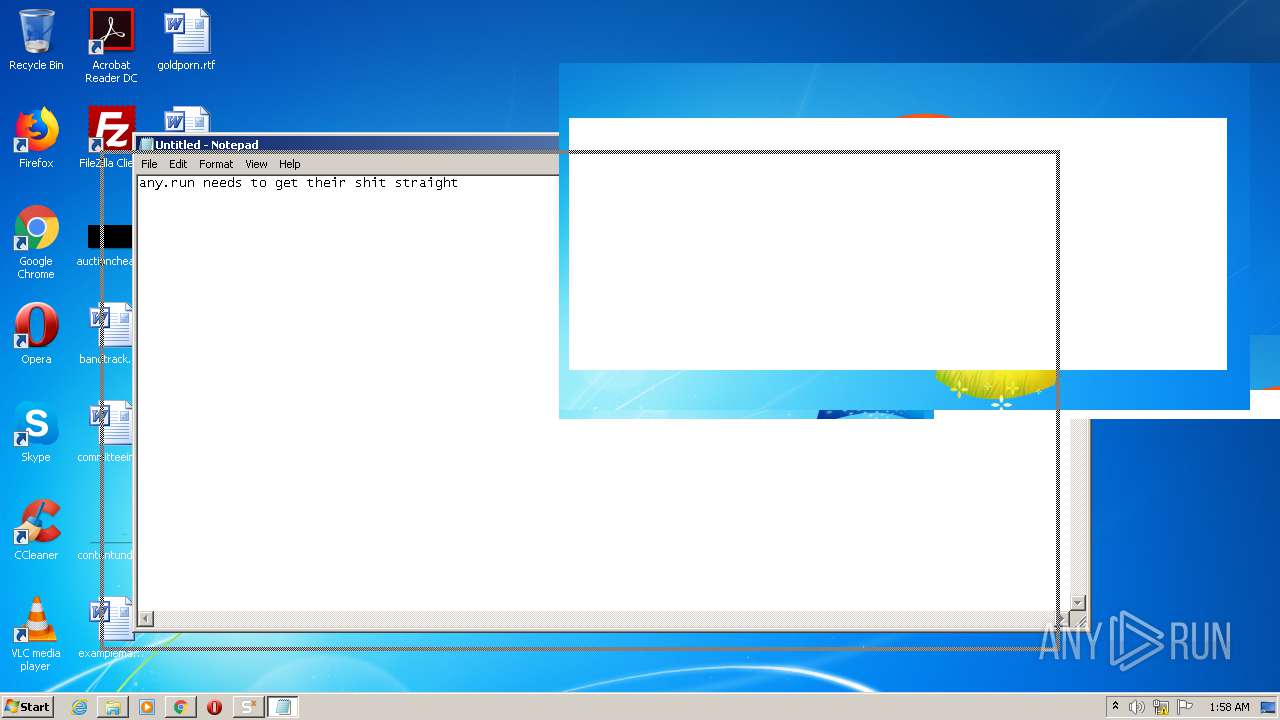Select Acrobat Reader DC desktop icon
This screenshot has height=720, width=1280.
(111, 46)
